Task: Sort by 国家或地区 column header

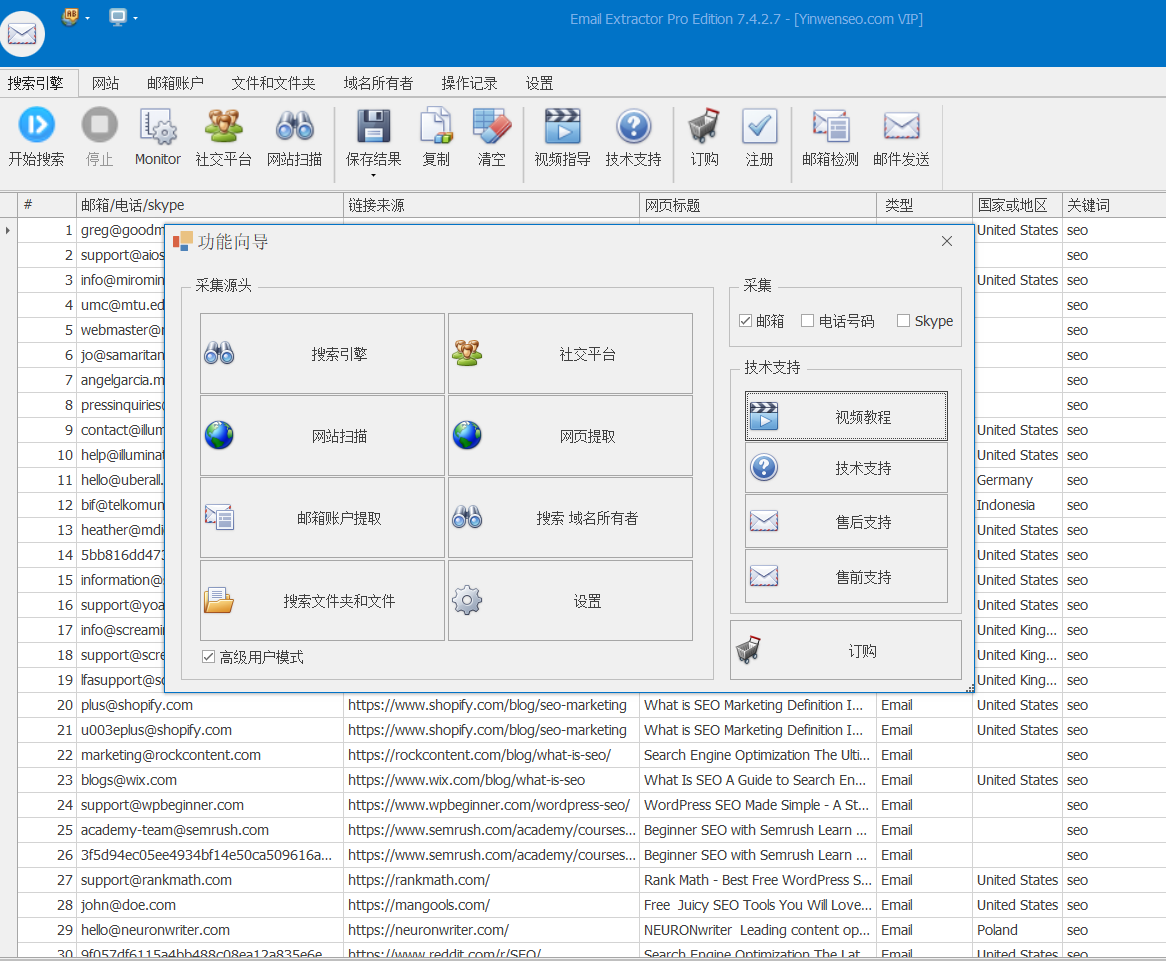Action: pyautogui.click(x=1017, y=205)
